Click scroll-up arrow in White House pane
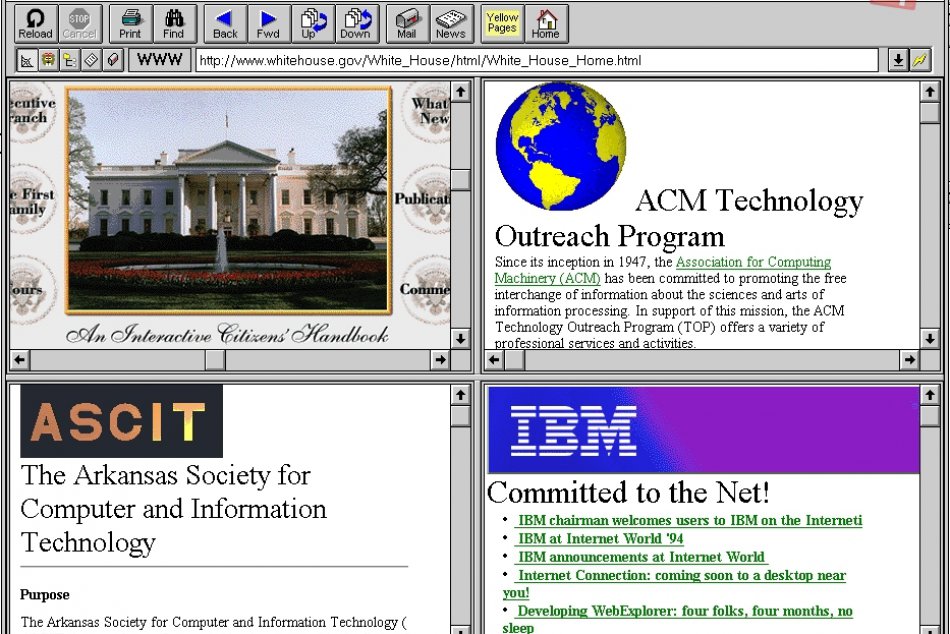 click(460, 92)
